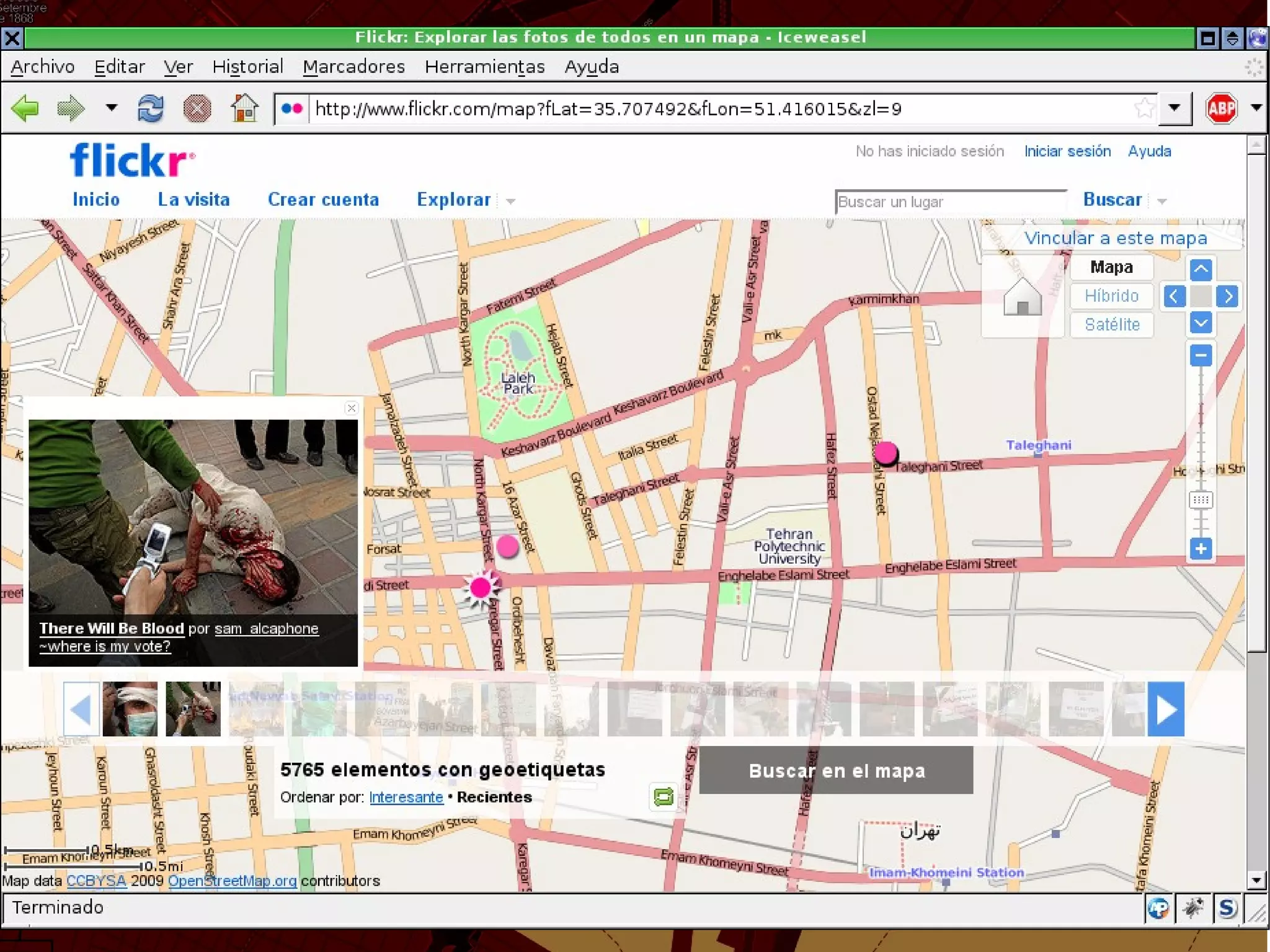Image resolution: width=1270 pixels, height=952 pixels.
Task: Click the map zoom out minus button
Action: 1201,355
